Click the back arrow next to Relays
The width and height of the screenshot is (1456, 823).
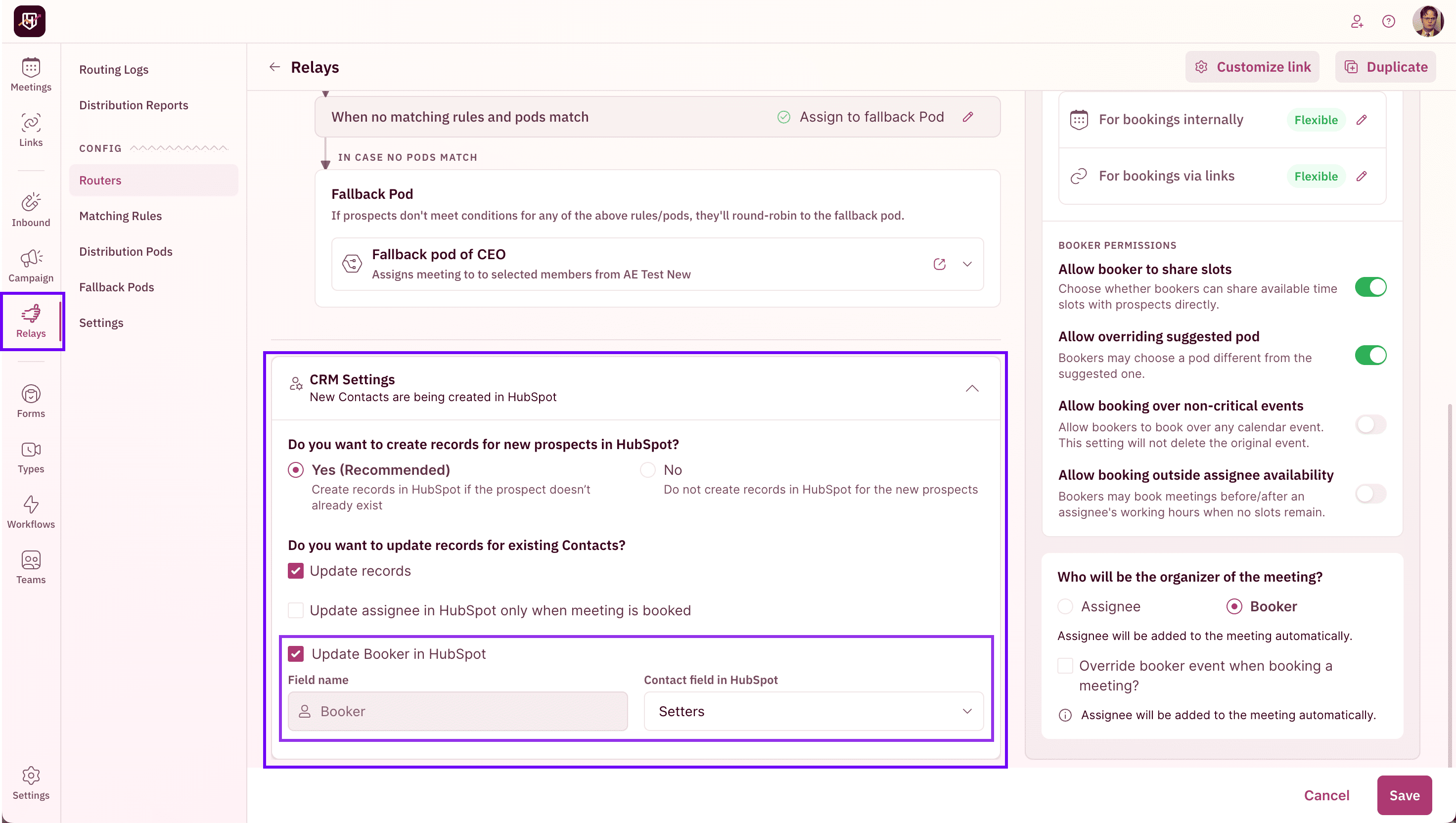tap(274, 67)
